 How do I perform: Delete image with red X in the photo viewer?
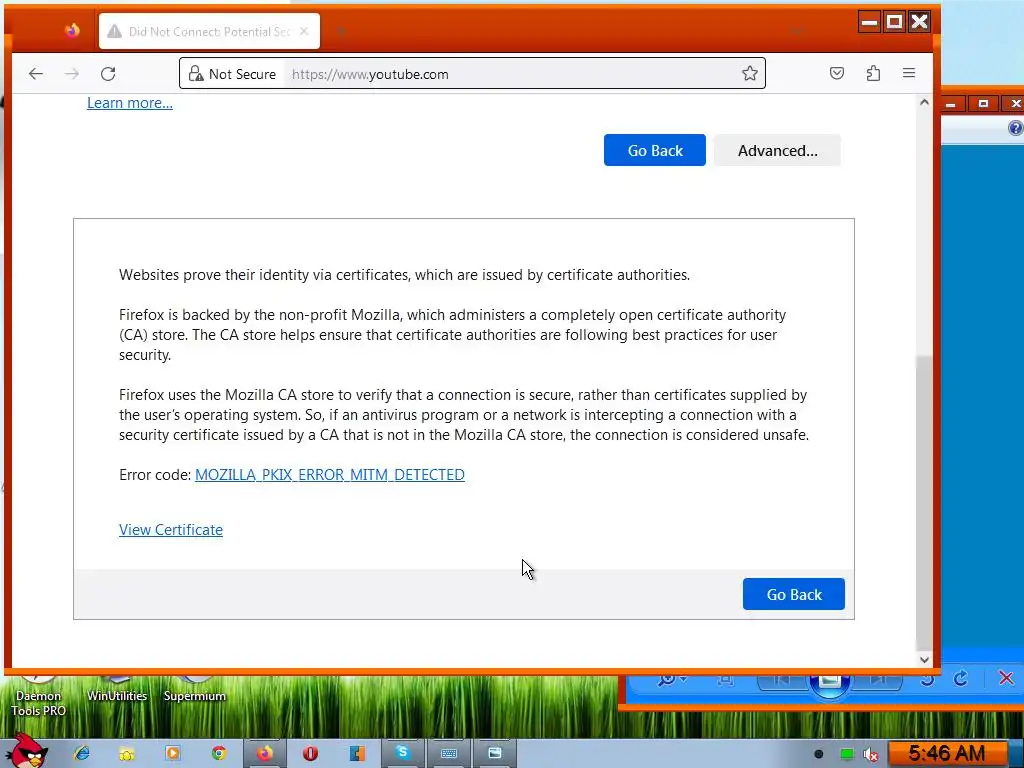tap(1006, 679)
